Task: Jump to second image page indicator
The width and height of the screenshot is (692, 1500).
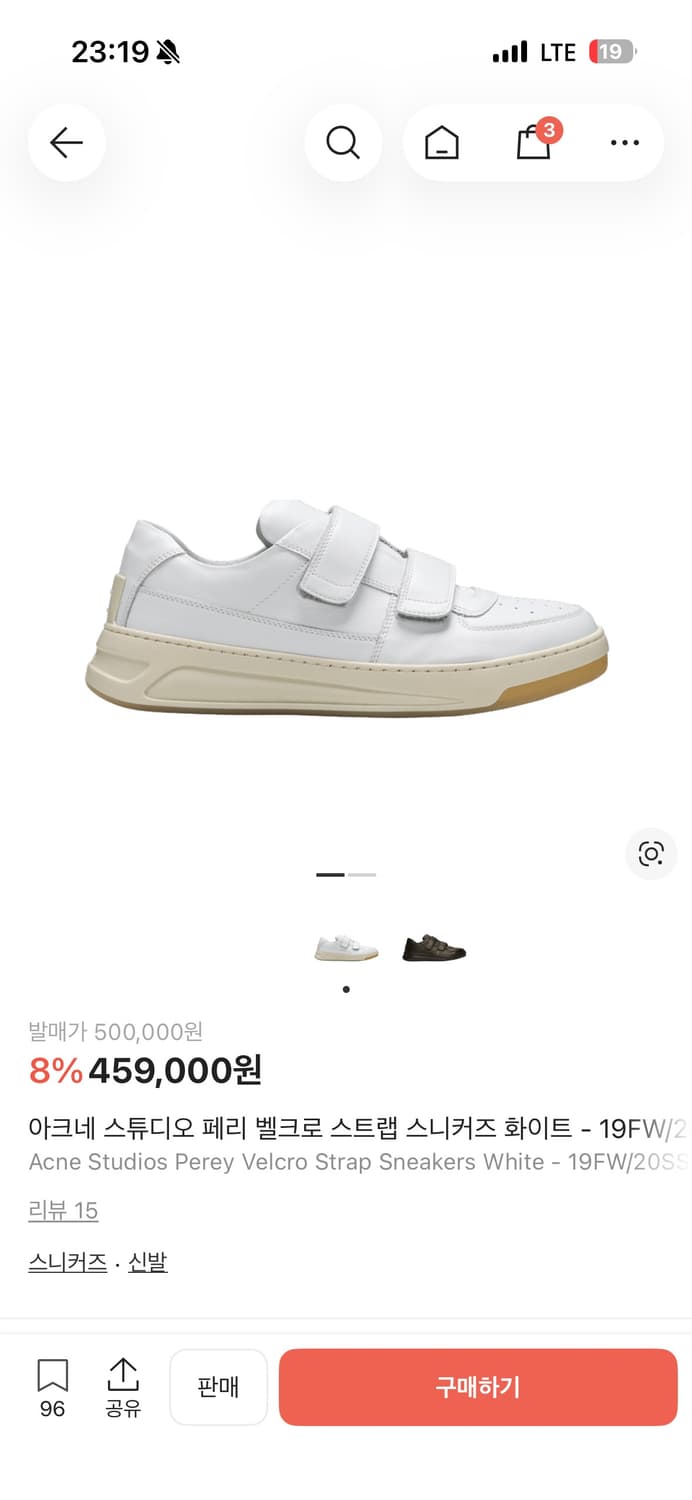Action: 362,875
